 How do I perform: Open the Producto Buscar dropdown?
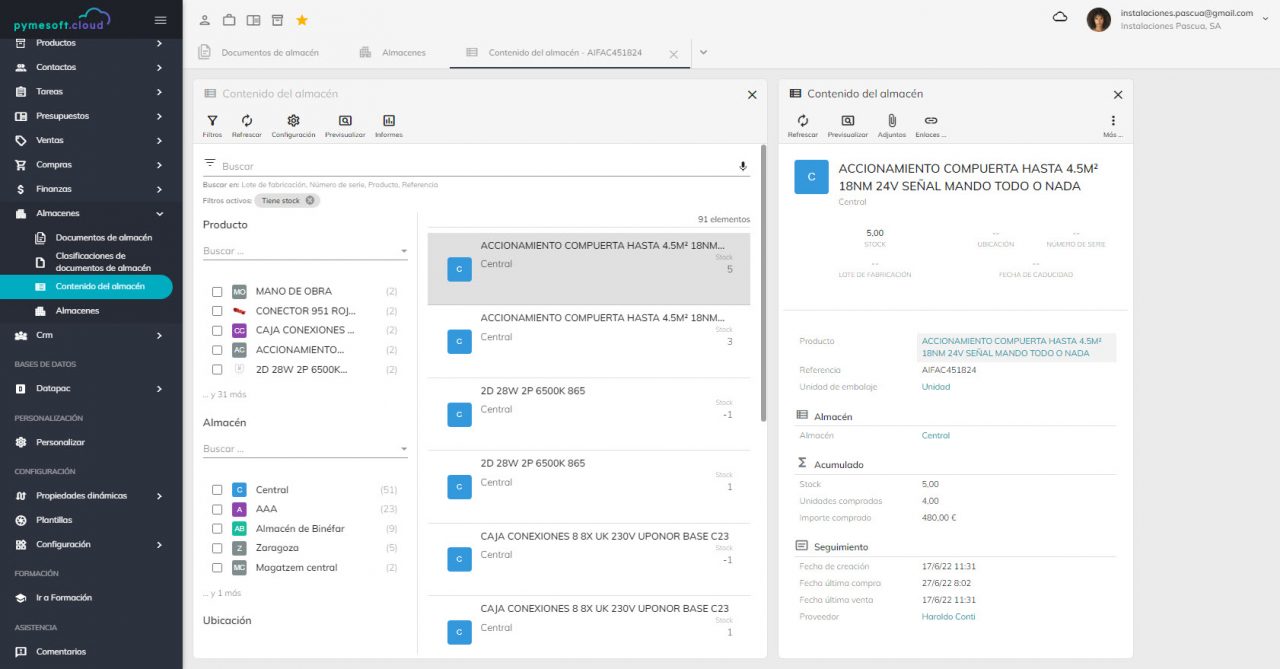pyautogui.click(x=305, y=251)
